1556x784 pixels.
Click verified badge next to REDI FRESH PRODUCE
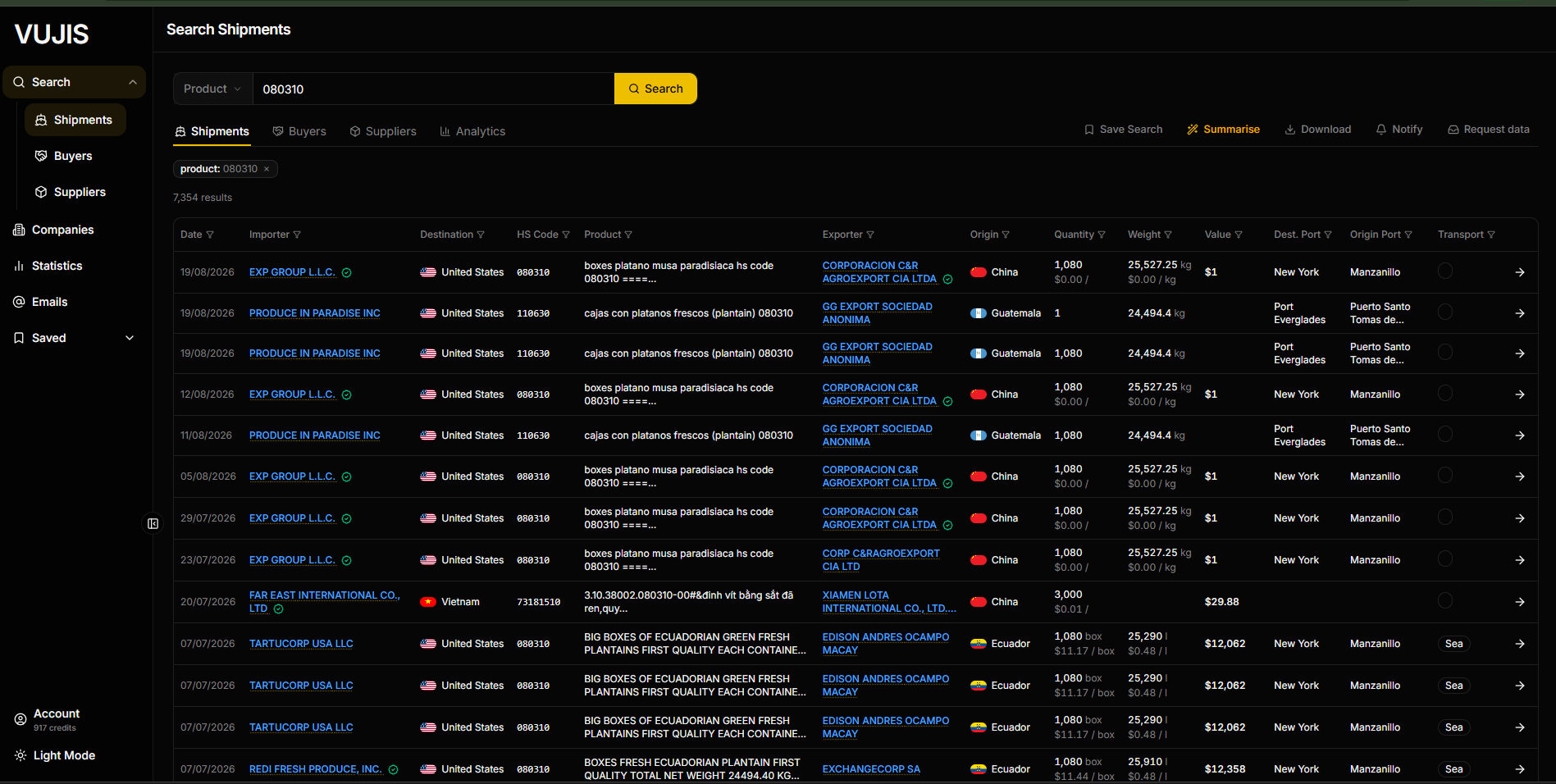click(393, 769)
